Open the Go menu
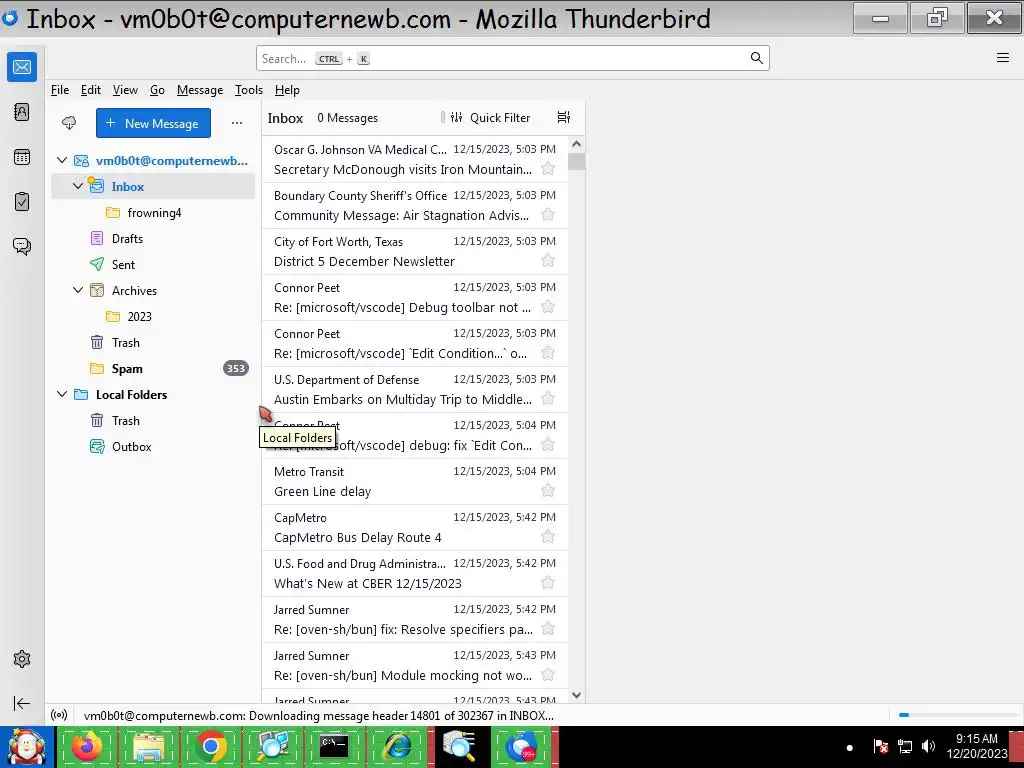The height and width of the screenshot is (768, 1024). pos(157,90)
